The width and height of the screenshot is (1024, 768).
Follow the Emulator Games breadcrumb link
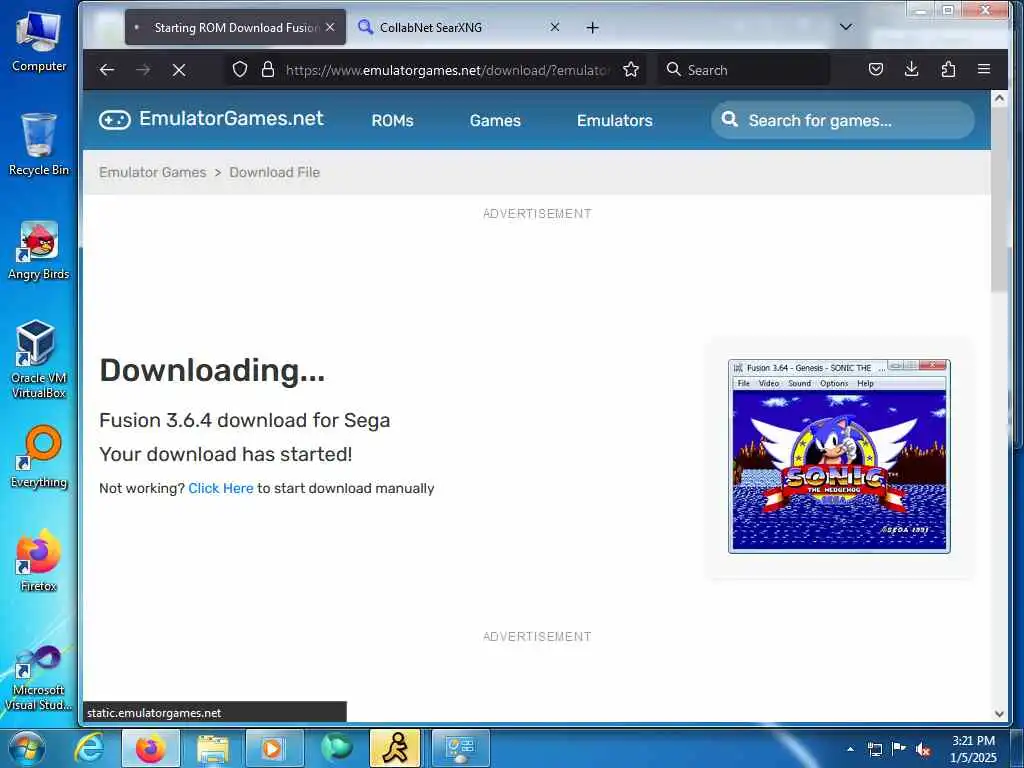pos(152,172)
